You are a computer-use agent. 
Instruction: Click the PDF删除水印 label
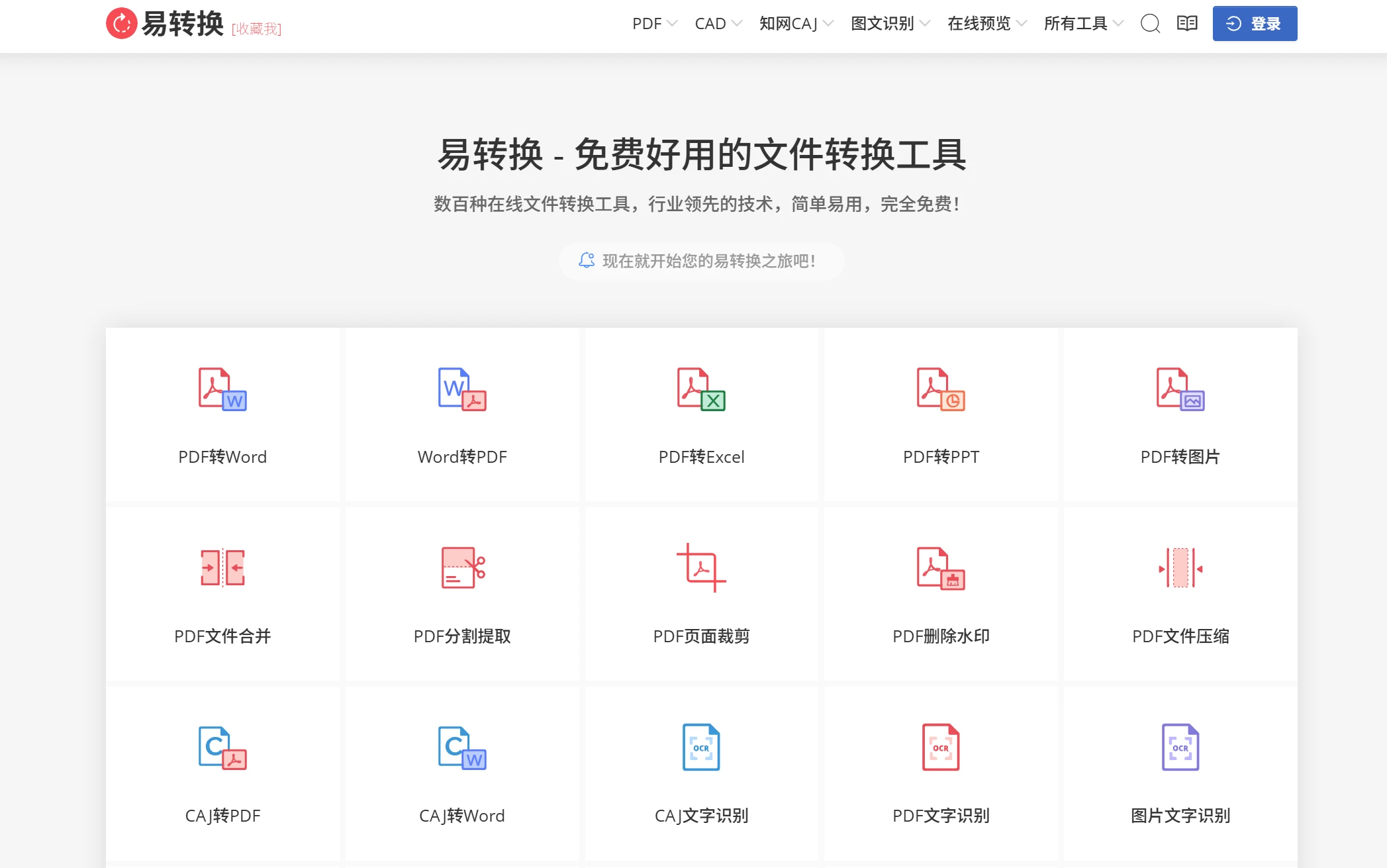coord(941,636)
